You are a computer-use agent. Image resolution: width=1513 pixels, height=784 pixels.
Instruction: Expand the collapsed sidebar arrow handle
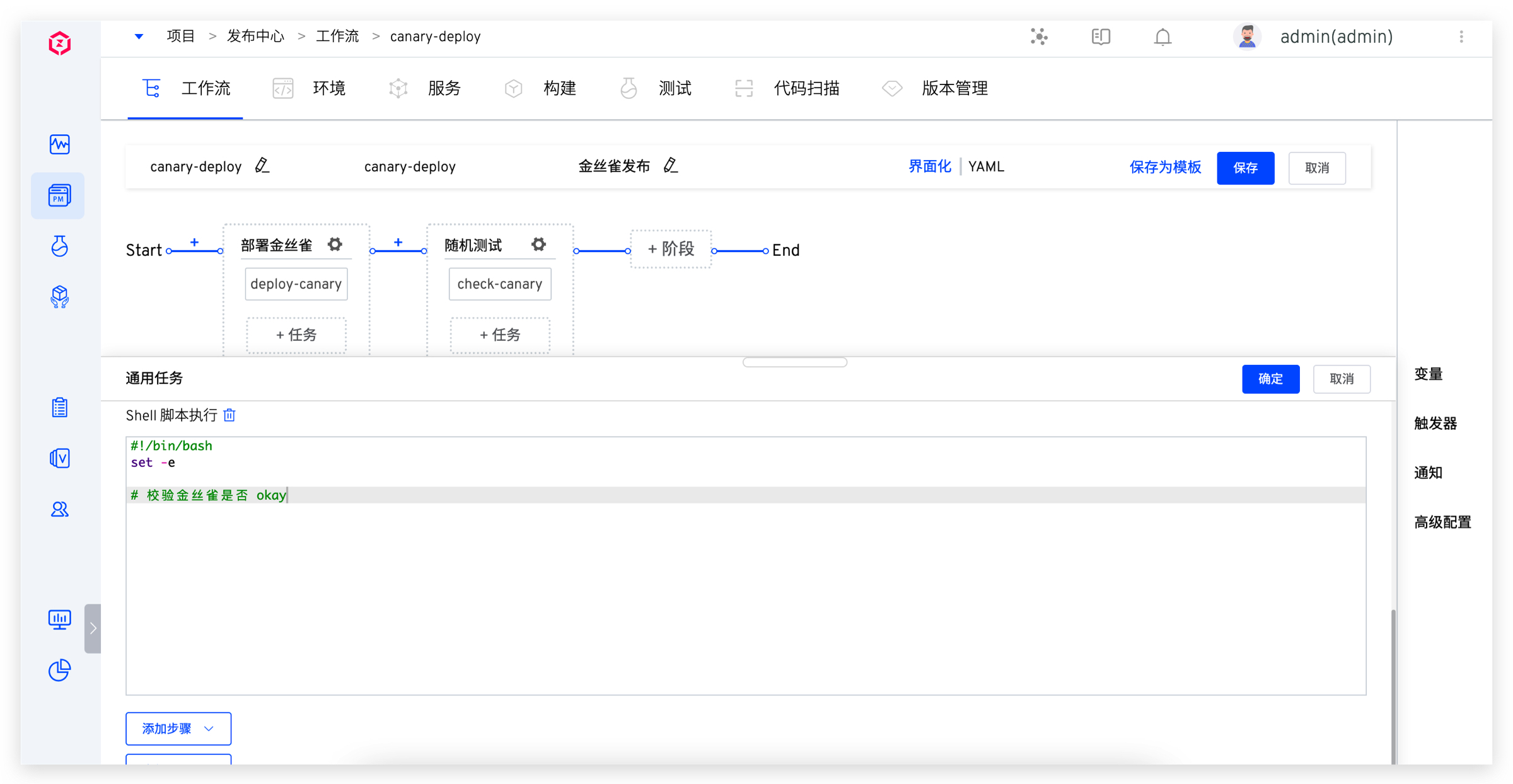point(93,628)
